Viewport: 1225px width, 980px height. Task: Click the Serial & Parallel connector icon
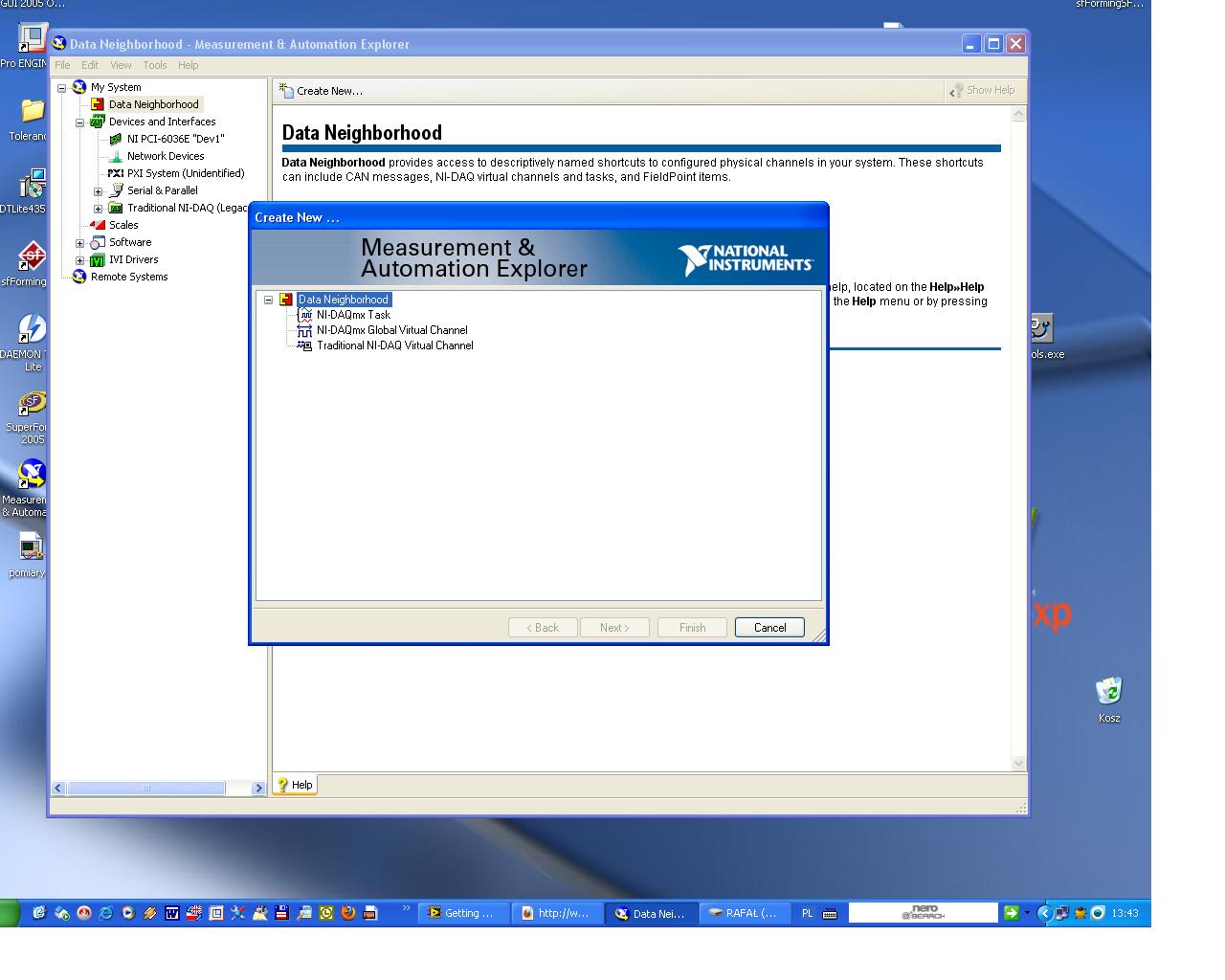click(116, 190)
